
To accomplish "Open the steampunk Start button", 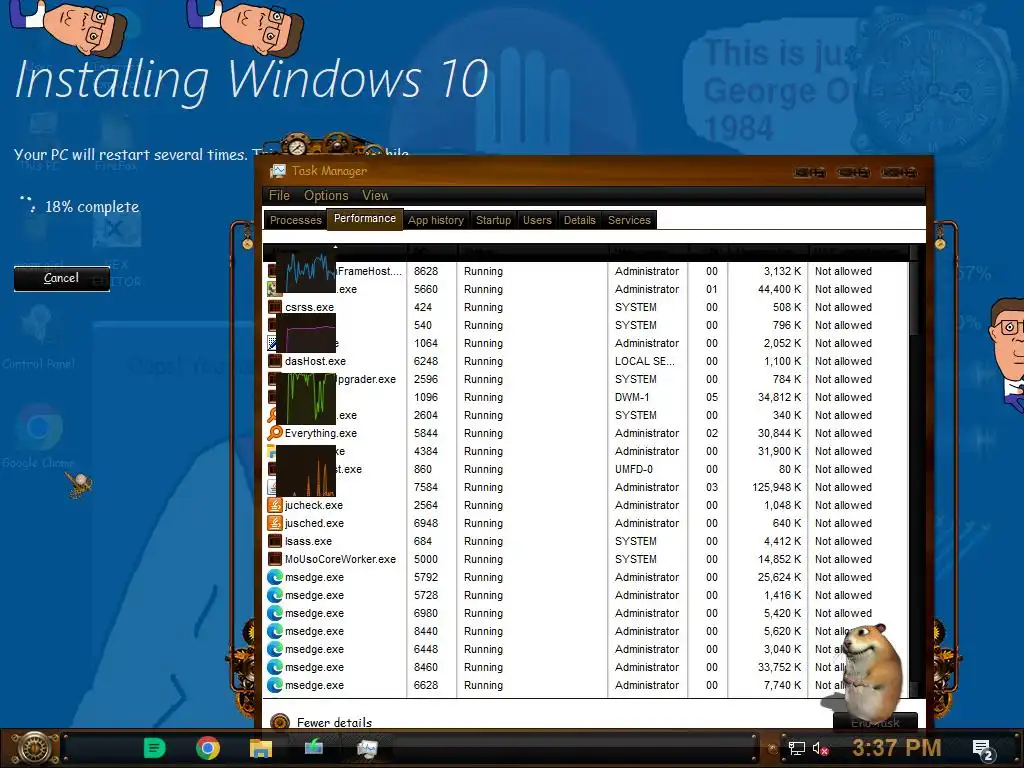I will click(34, 748).
